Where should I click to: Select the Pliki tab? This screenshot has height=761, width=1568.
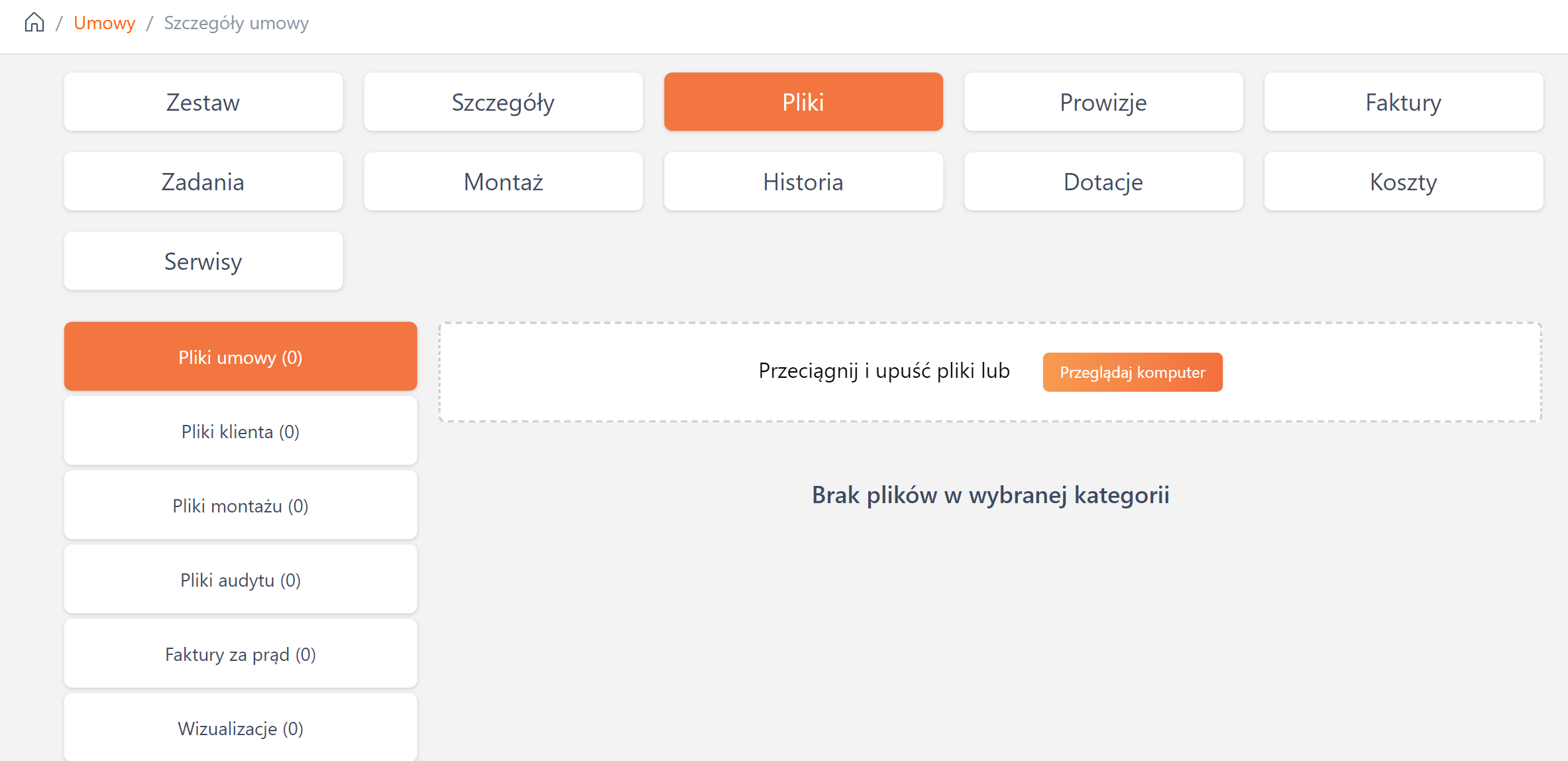pos(803,102)
